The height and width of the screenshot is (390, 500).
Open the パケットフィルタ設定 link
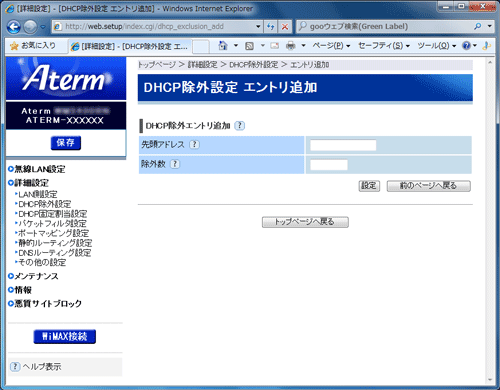tap(51, 223)
